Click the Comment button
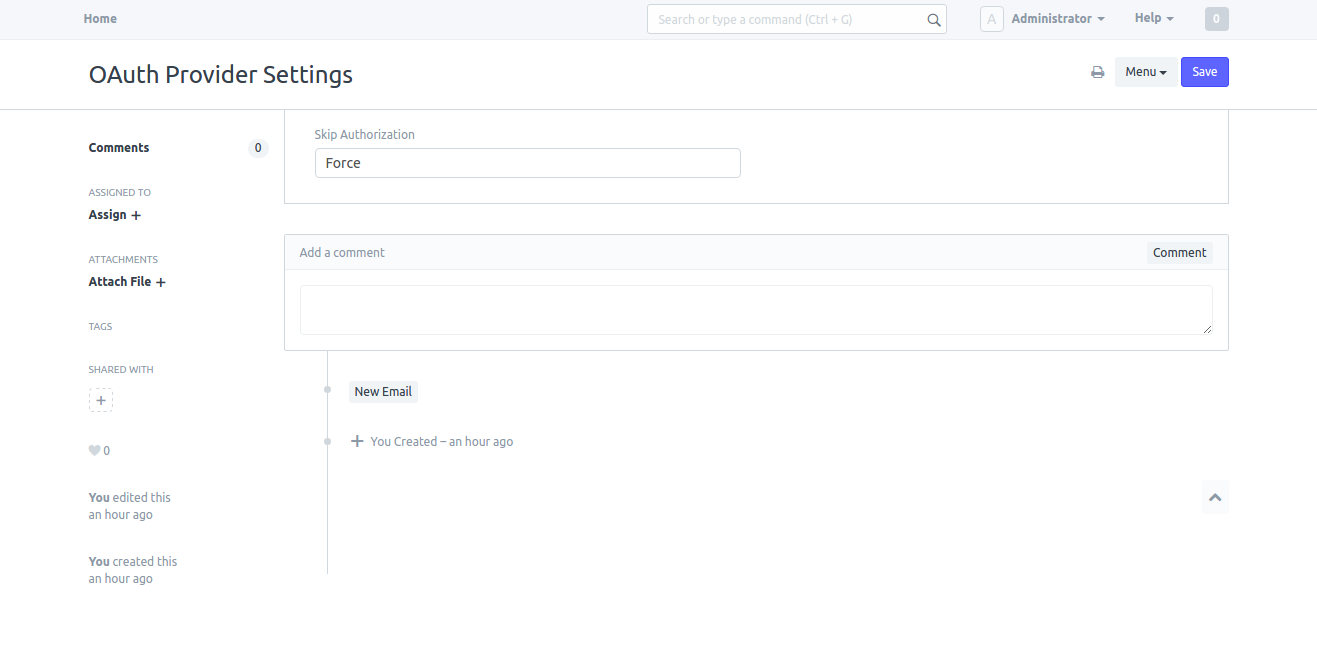 [1179, 253]
